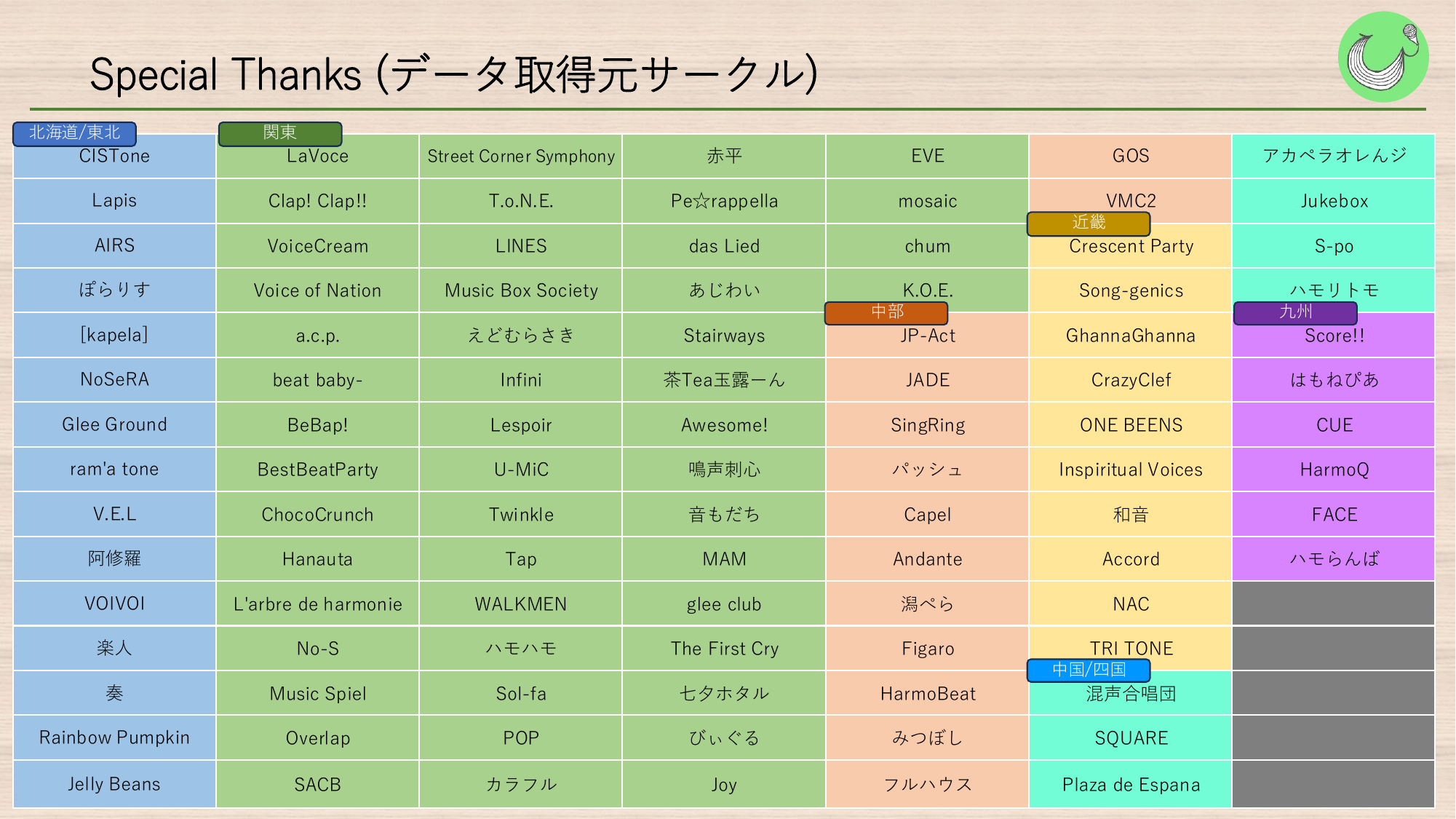Click the HarmoQ cell

1334,470
